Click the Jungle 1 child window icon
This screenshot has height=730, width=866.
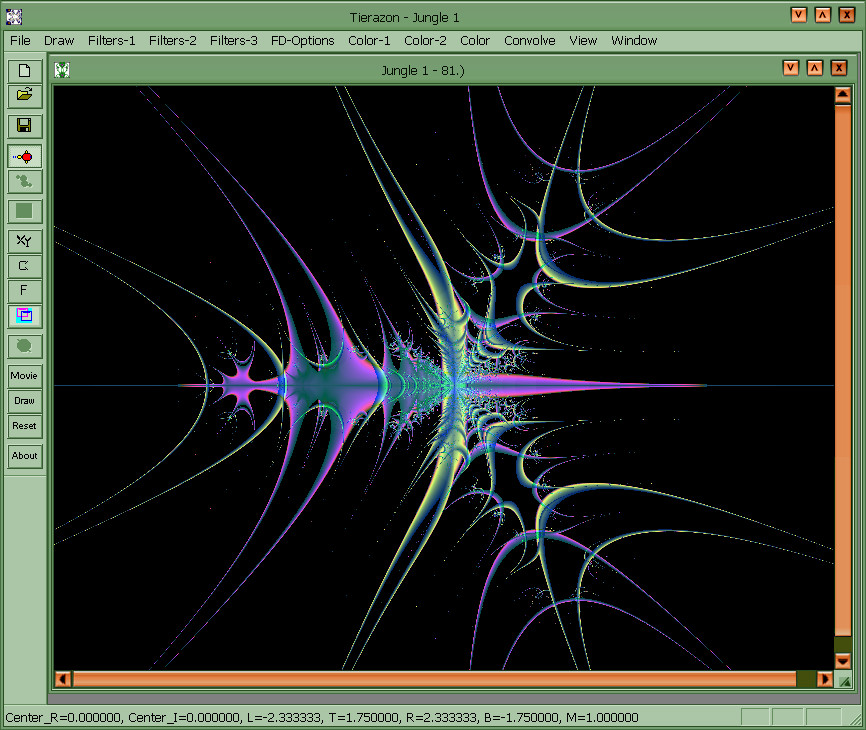coord(62,70)
